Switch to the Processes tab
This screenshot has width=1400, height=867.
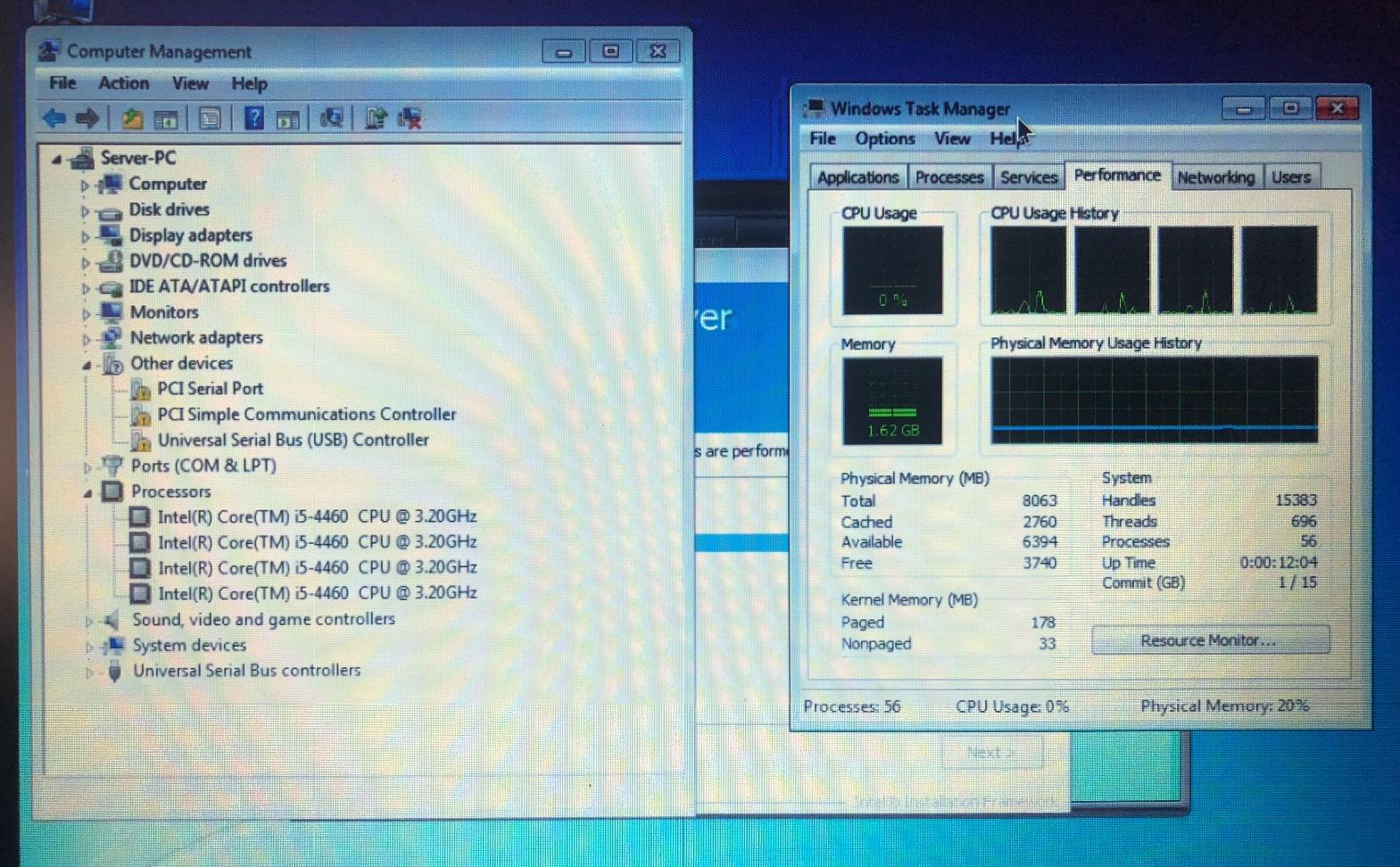[x=949, y=178]
